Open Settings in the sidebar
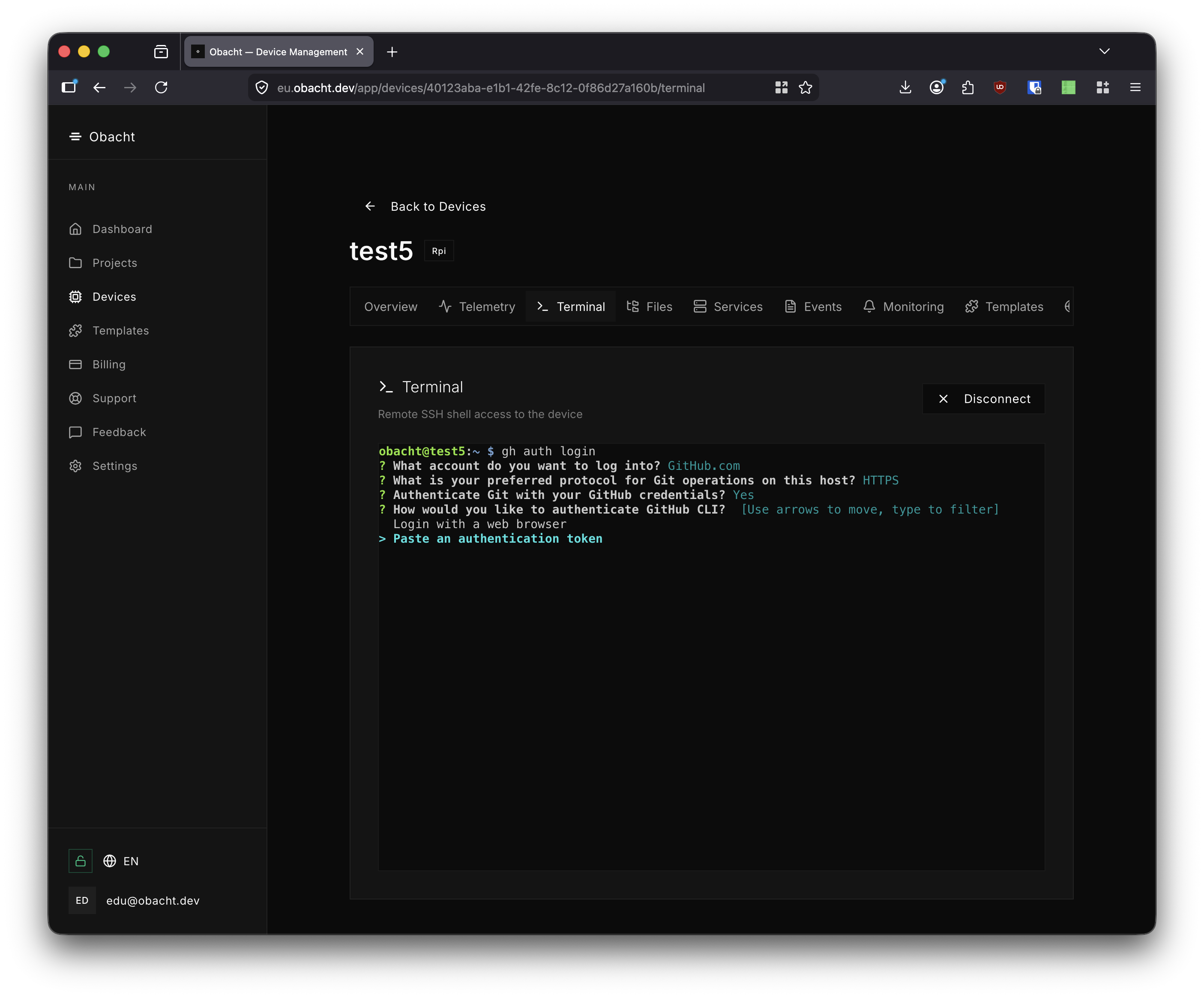The width and height of the screenshot is (1204, 998). (103, 466)
